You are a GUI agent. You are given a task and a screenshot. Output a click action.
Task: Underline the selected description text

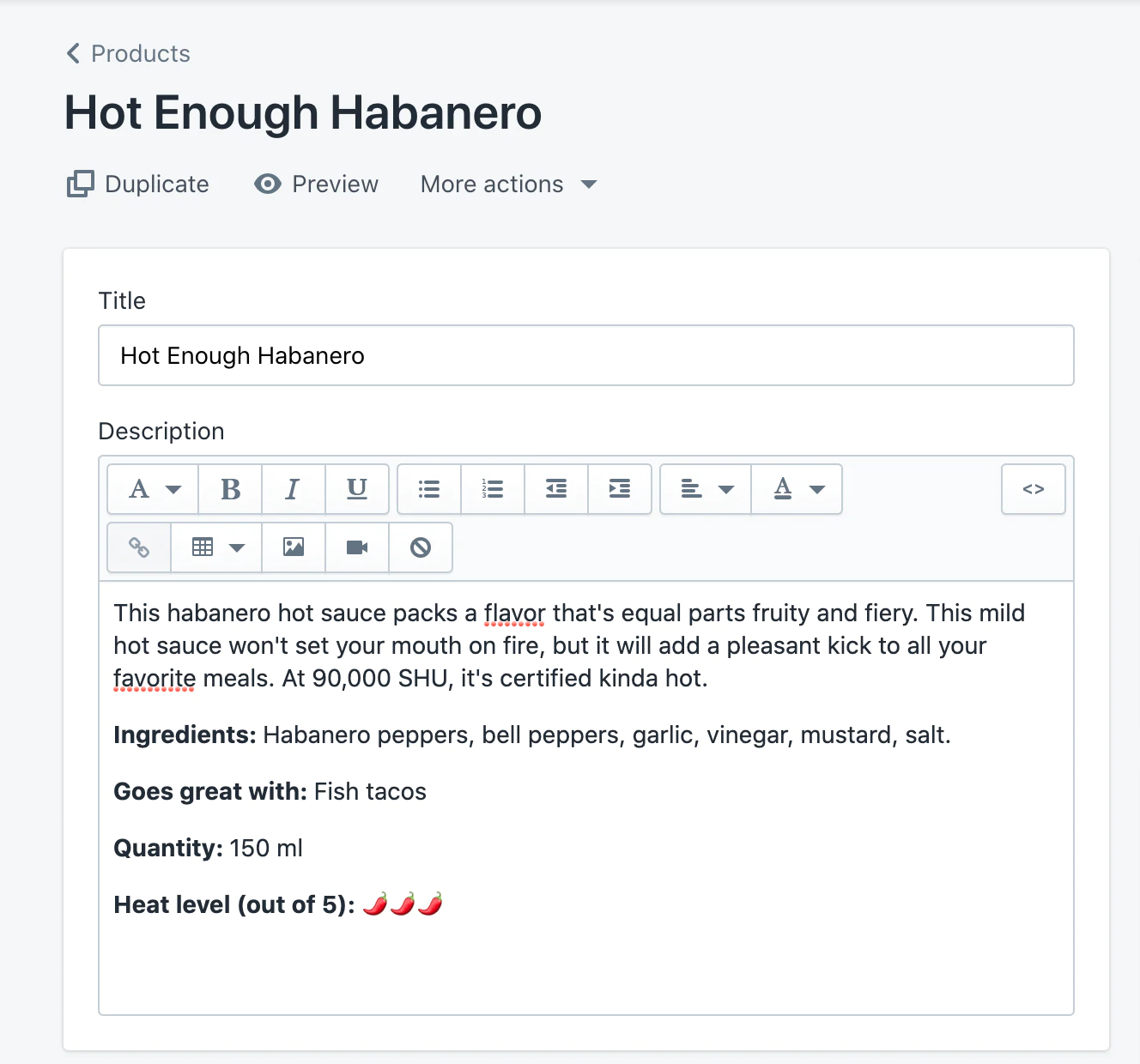coord(357,489)
